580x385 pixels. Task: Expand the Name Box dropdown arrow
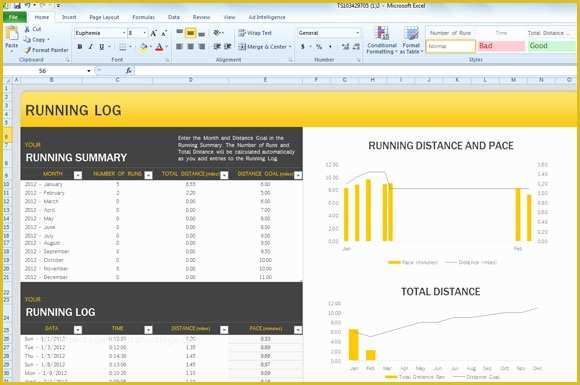coord(89,71)
